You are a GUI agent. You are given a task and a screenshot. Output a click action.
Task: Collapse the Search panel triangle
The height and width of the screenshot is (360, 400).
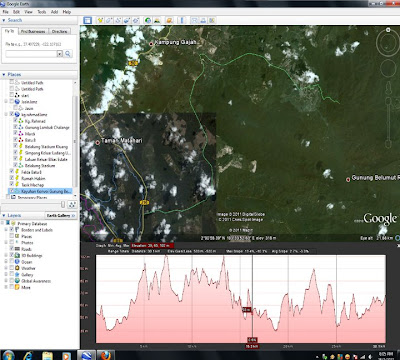pyautogui.click(x=4, y=20)
